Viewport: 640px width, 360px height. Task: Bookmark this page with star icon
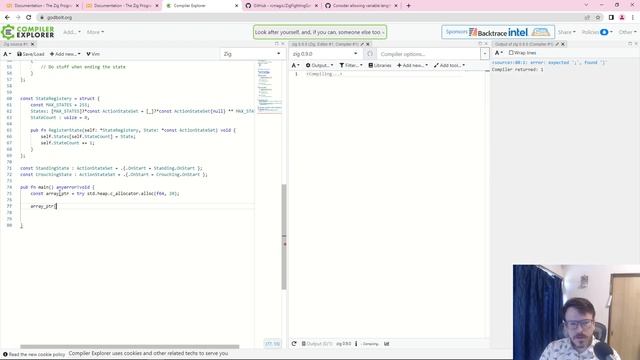pyautogui.click(x=598, y=18)
